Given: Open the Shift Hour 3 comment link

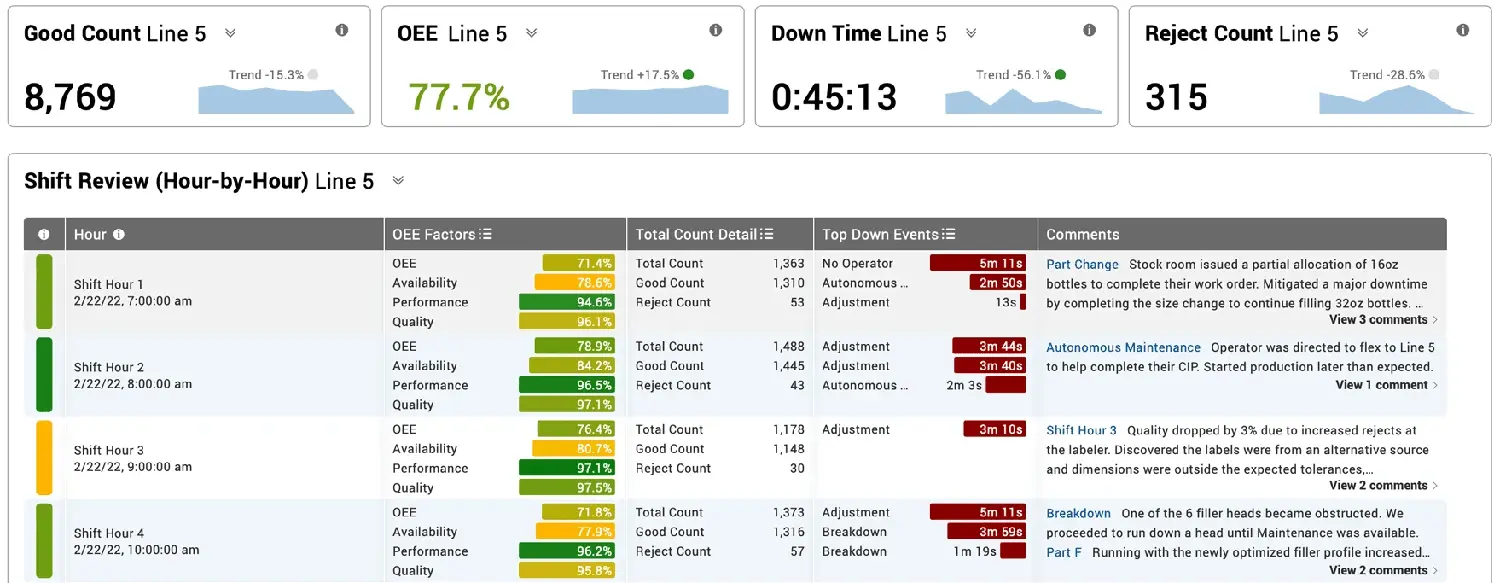Looking at the screenshot, I should tap(1081, 431).
